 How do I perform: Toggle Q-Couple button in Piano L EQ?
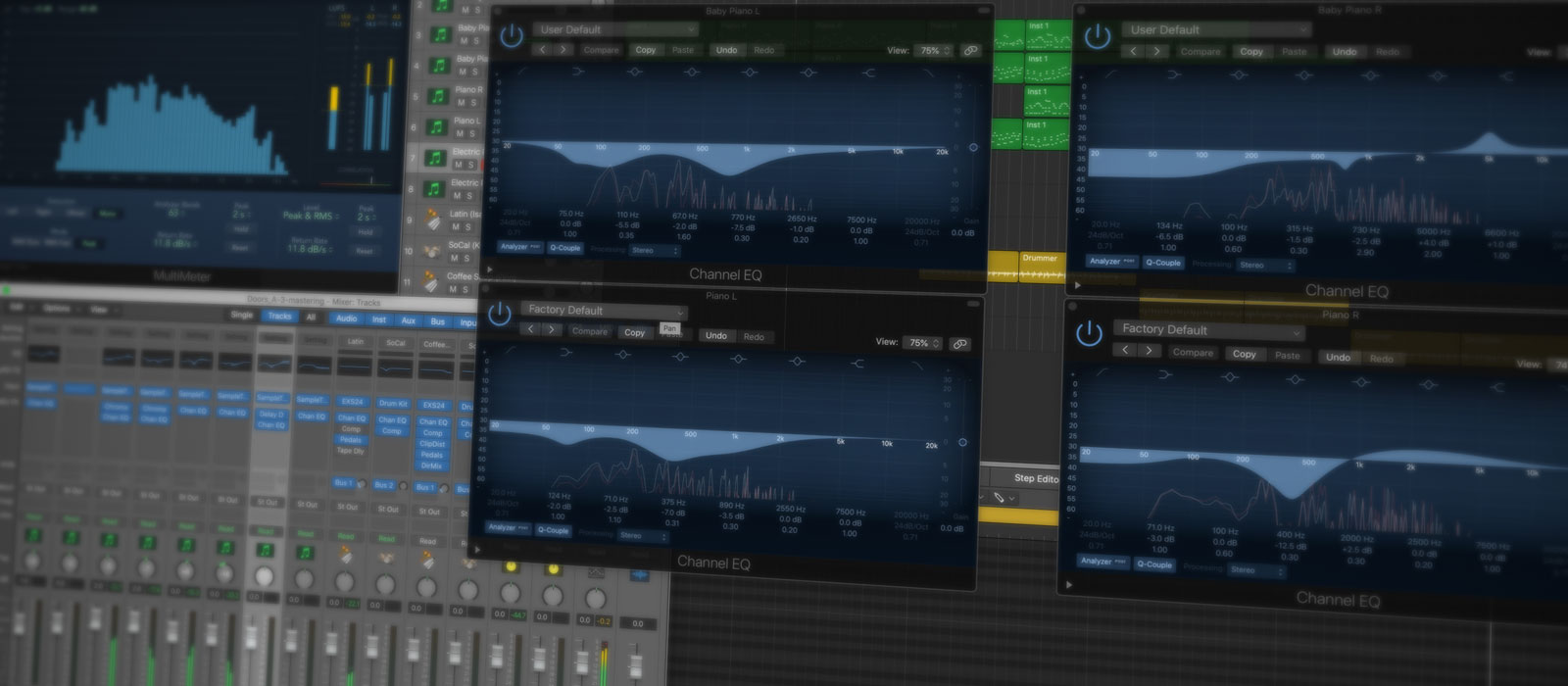(x=553, y=530)
